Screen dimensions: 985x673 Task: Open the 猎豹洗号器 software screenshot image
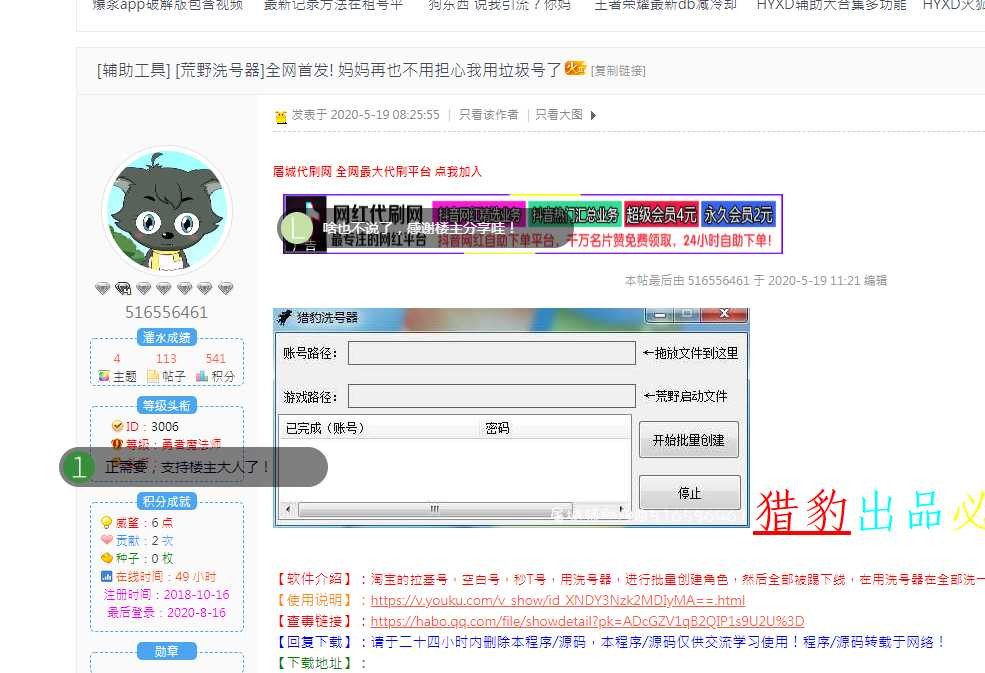(511, 417)
